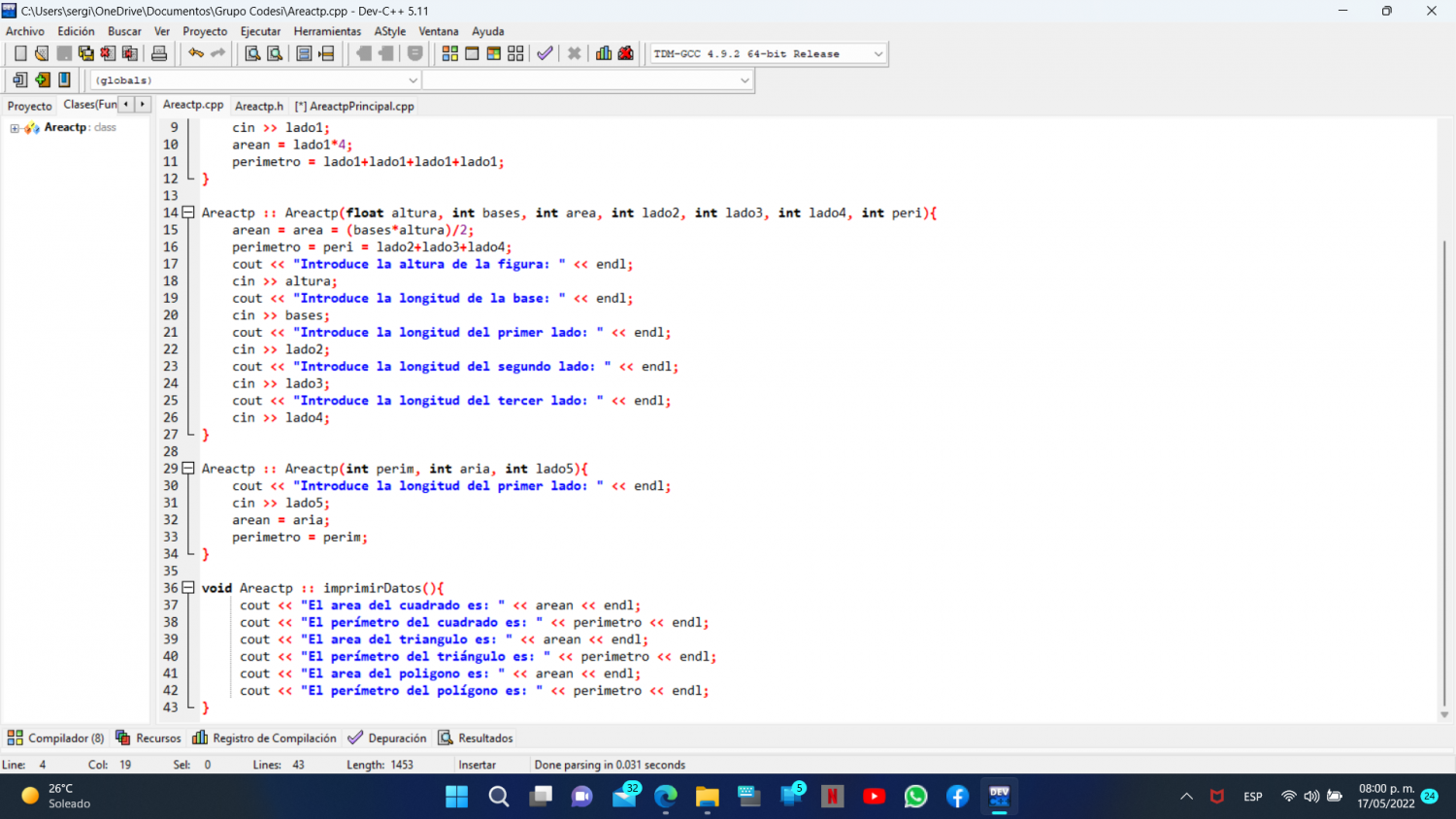Collapse code fold at line 29

click(188, 469)
